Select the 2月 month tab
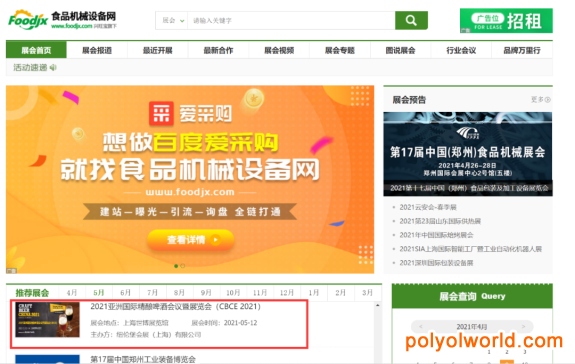Image resolution: width=575 pixels, height=364 pixels. click(x=340, y=293)
